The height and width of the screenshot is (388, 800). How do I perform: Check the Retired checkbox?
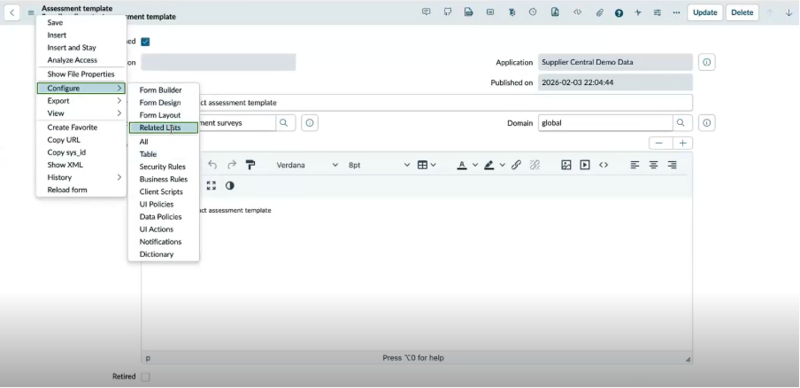pyautogui.click(x=145, y=377)
